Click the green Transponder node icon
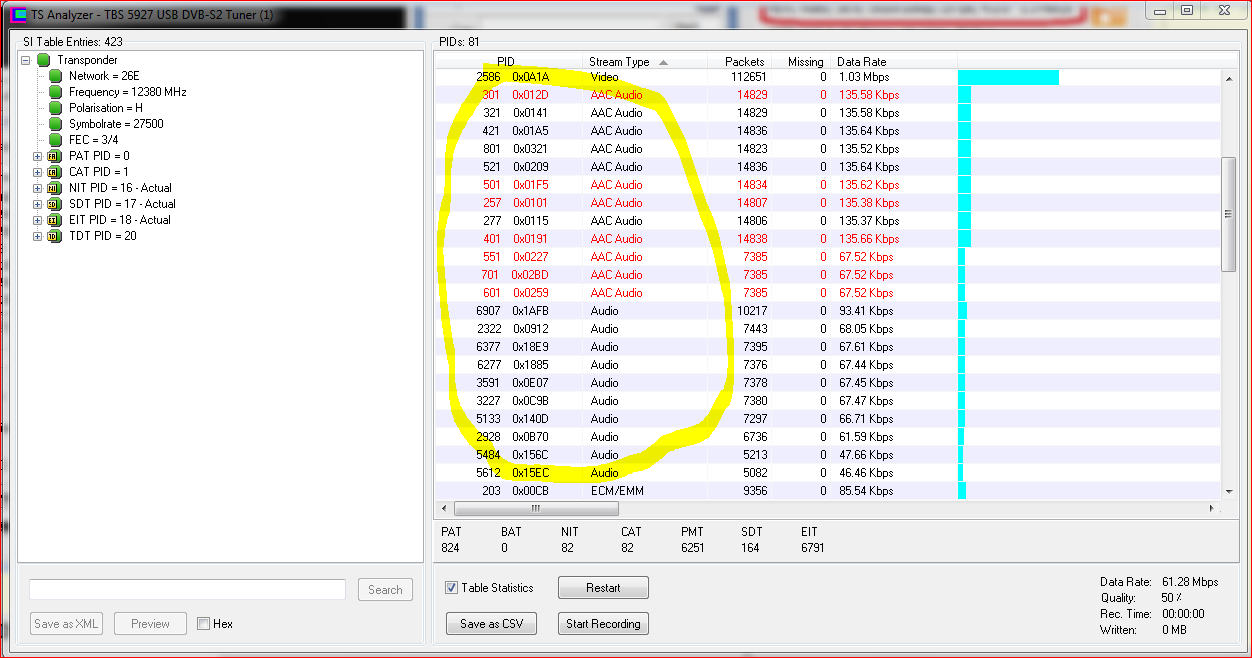1252x658 pixels. click(x=43, y=60)
